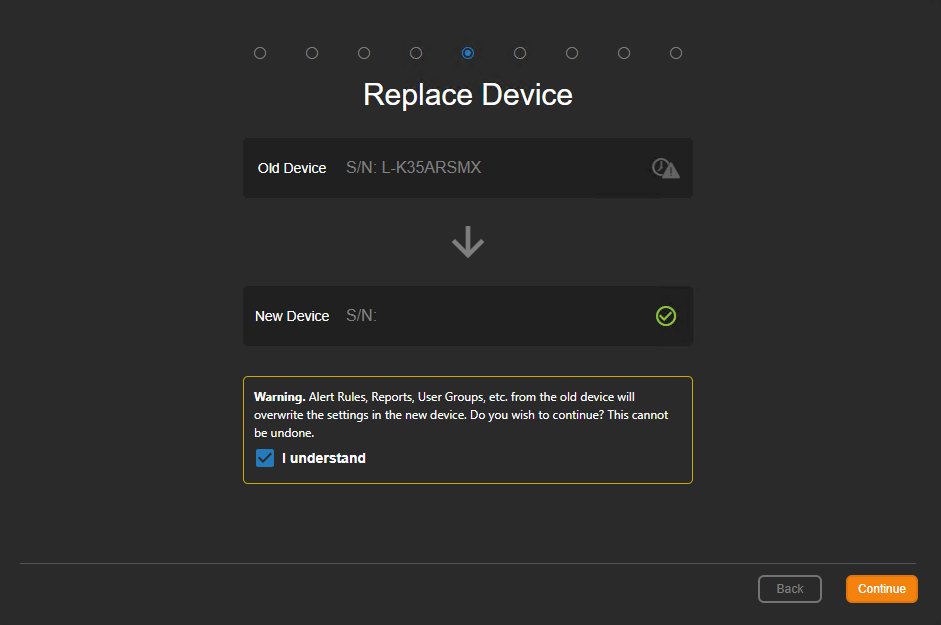Click the I understand label text
The width and height of the screenshot is (941, 625).
(x=323, y=458)
